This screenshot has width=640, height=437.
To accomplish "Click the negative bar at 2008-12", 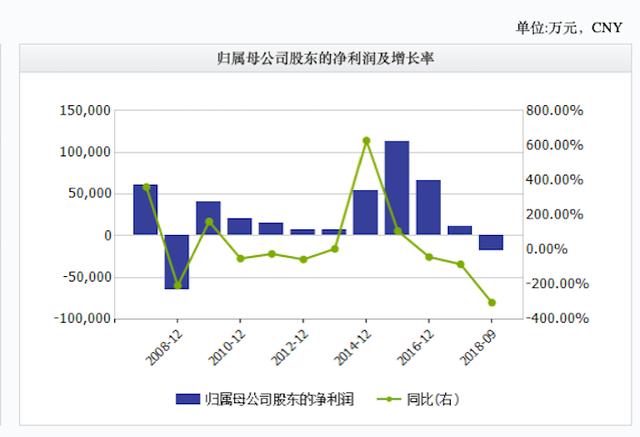I will [177, 262].
